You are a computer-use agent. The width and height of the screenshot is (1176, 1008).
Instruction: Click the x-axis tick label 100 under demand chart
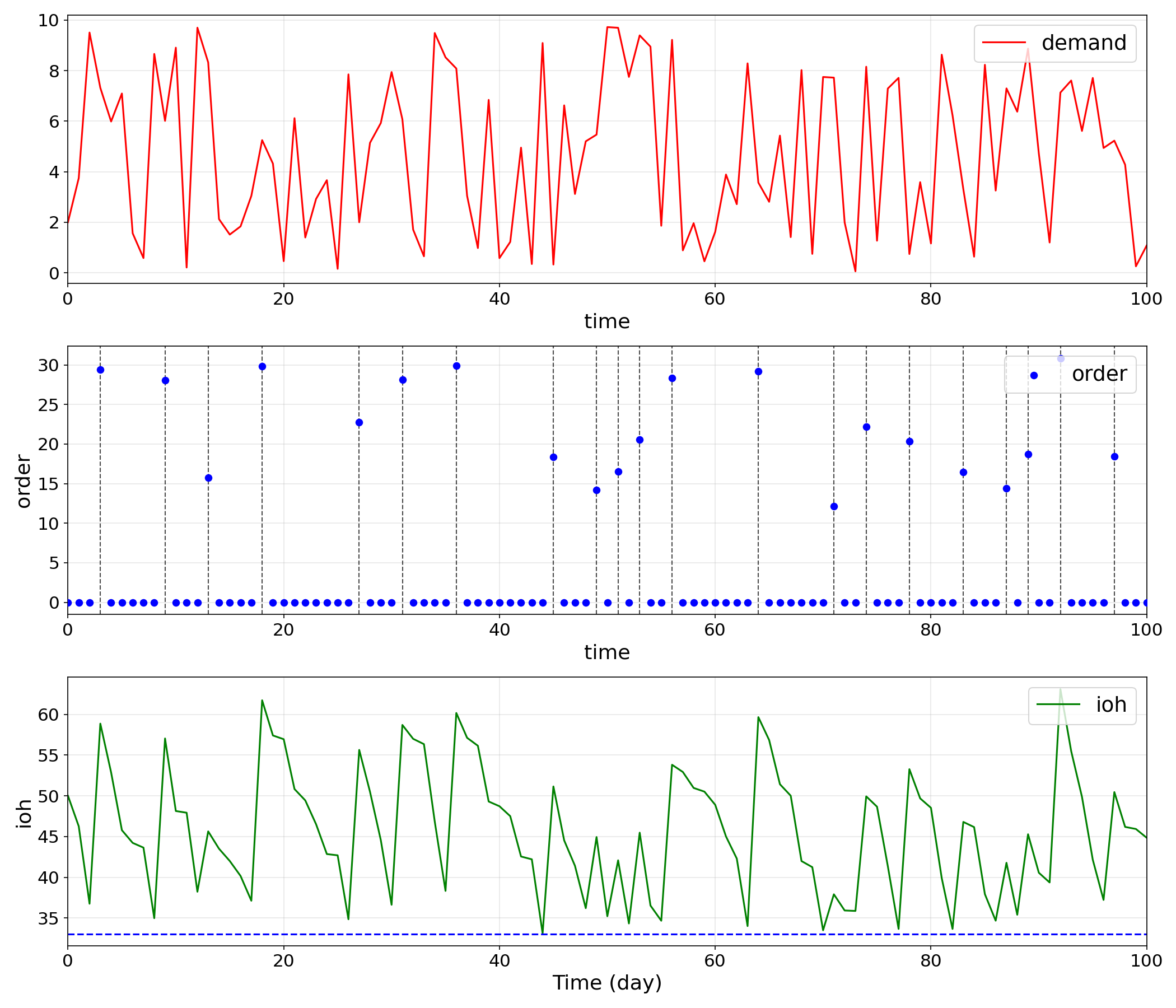pyautogui.click(x=1146, y=299)
